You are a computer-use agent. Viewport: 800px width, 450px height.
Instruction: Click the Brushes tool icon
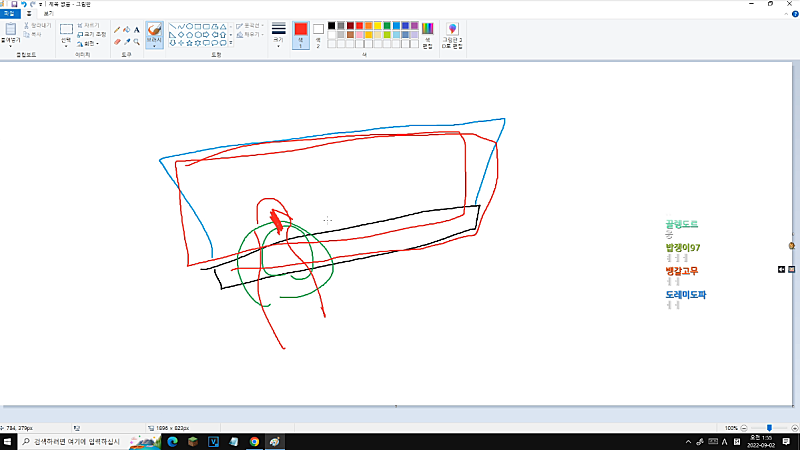coord(154,31)
